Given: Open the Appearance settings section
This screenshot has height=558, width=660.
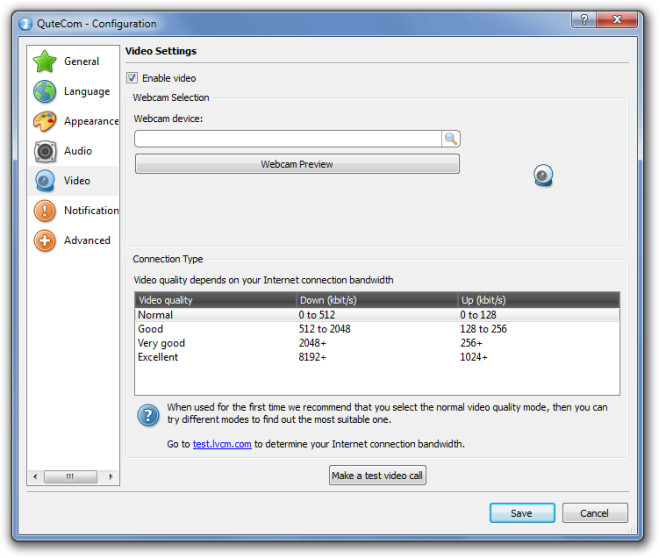Looking at the screenshot, I should point(74,121).
